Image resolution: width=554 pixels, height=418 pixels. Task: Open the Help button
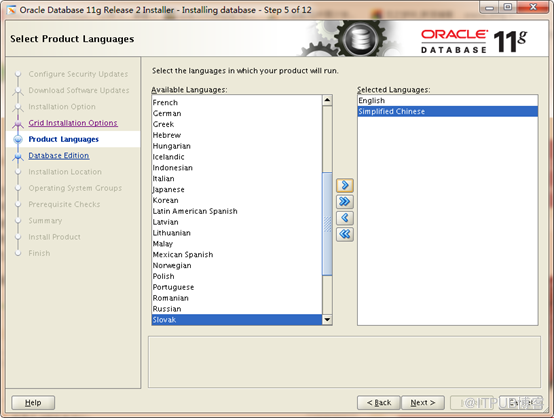pyautogui.click(x=33, y=402)
